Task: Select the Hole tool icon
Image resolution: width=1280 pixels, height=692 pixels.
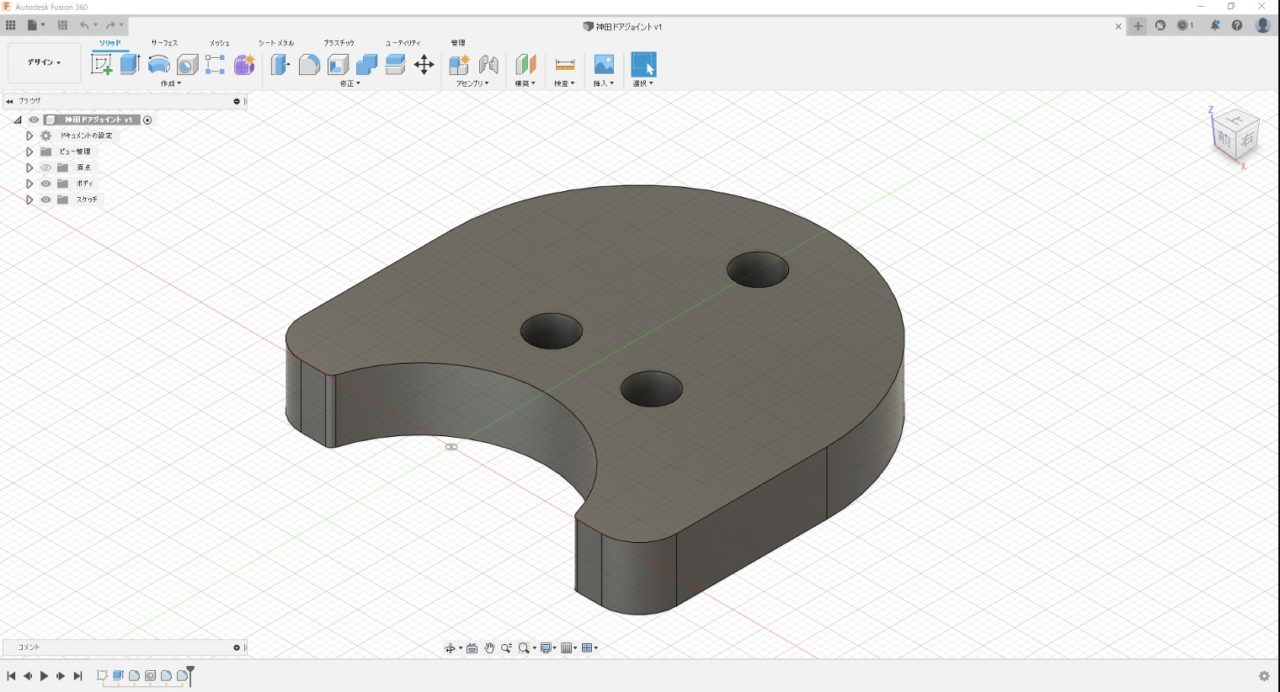Action: pos(186,63)
